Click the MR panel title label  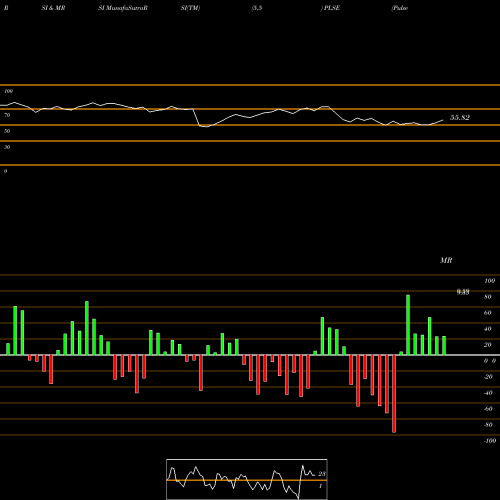tap(446, 260)
